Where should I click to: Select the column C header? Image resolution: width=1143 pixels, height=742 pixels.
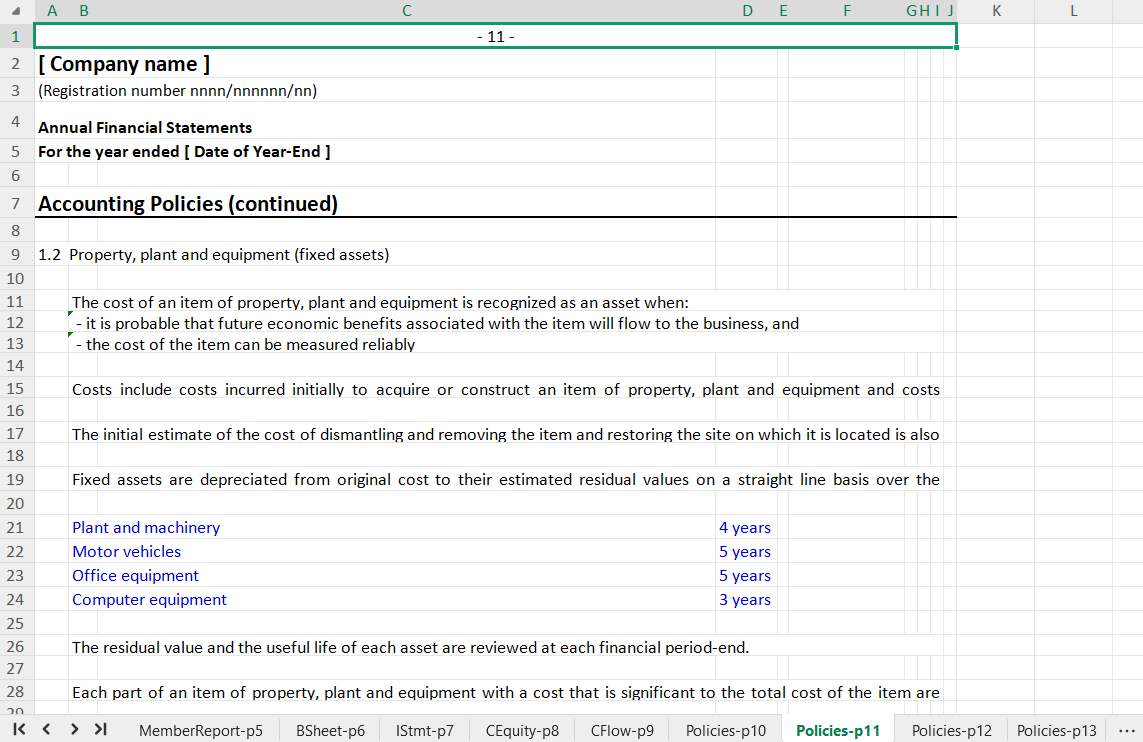[406, 11]
